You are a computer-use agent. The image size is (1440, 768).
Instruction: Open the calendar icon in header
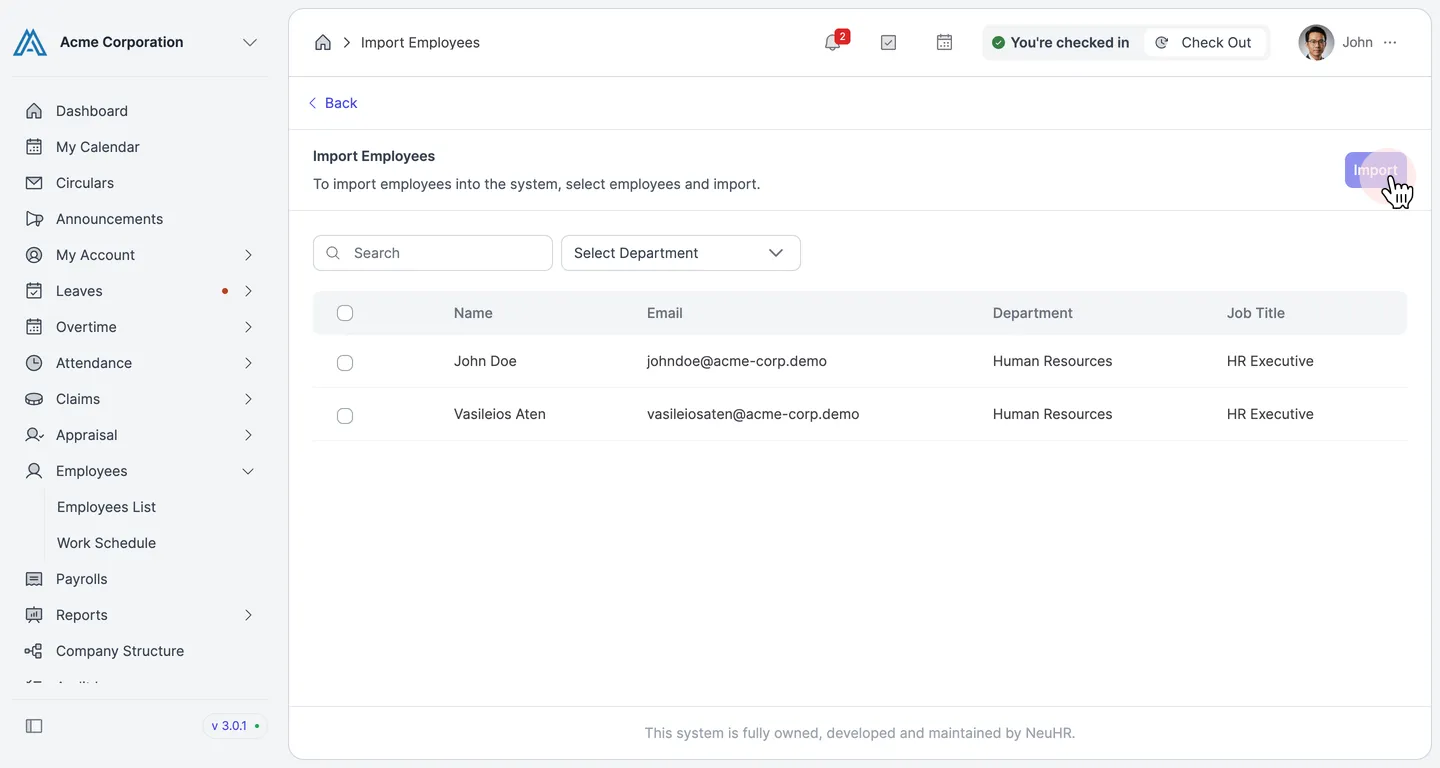pyautogui.click(x=944, y=42)
